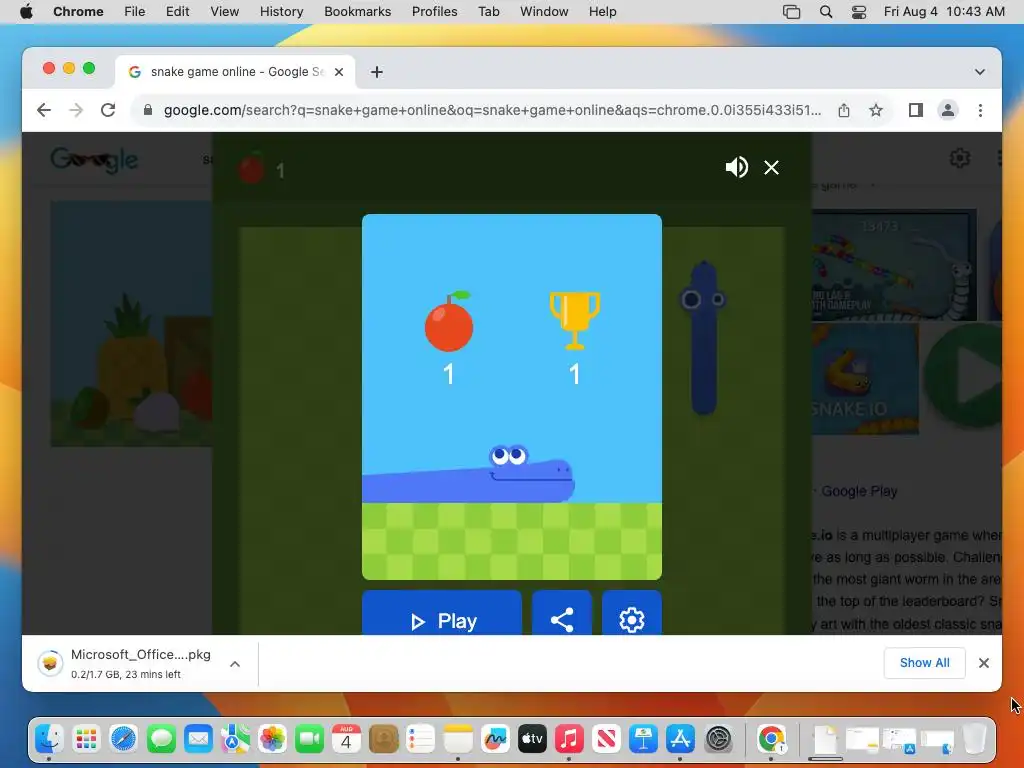Start the snake game with Play
The image size is (1024, 768).
(x=442, y=613)
